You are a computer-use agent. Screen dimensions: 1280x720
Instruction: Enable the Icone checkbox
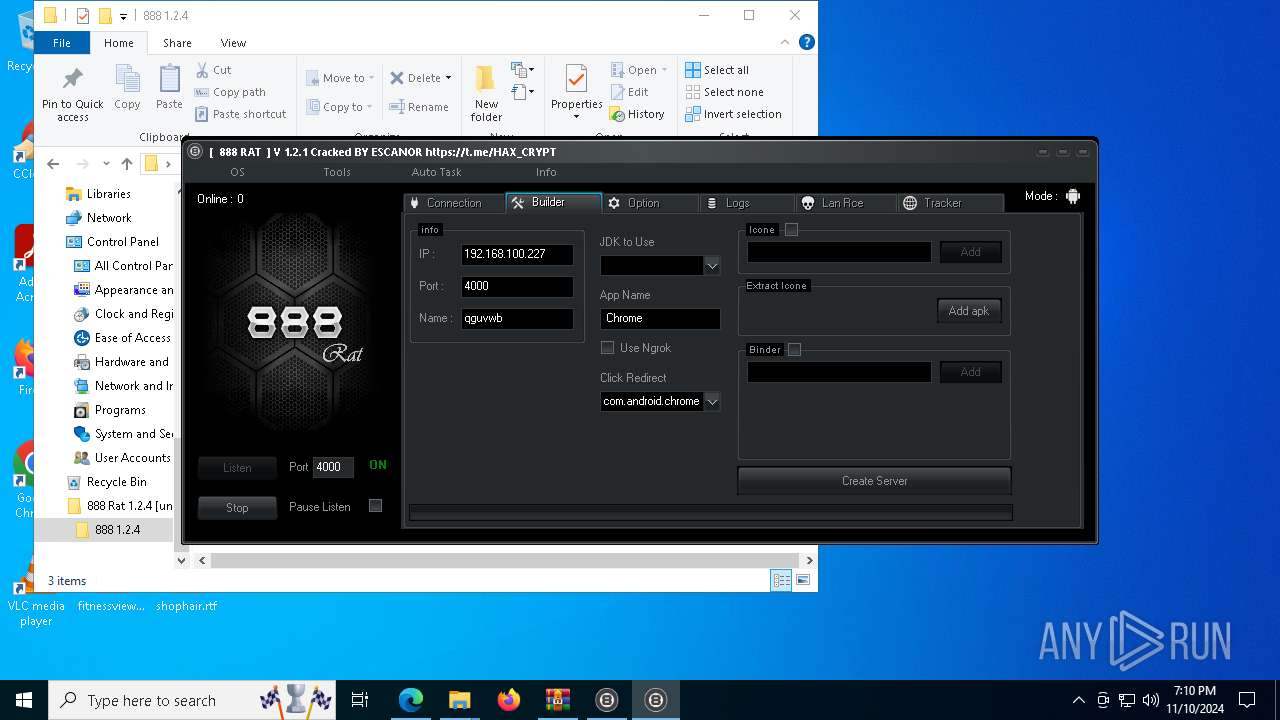[791, 230]
